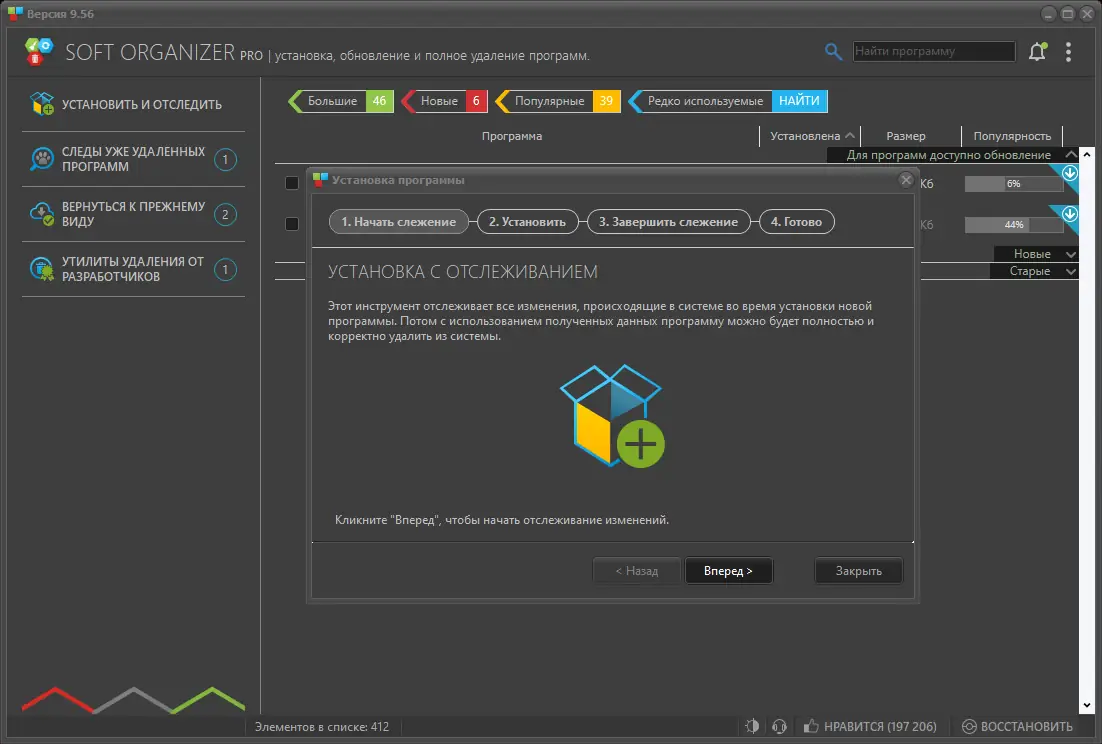Image resolution: width=1102 pixels, height=744 pixels.
Task: Click update download icon on the 44% row
Action: point(1070,214)
